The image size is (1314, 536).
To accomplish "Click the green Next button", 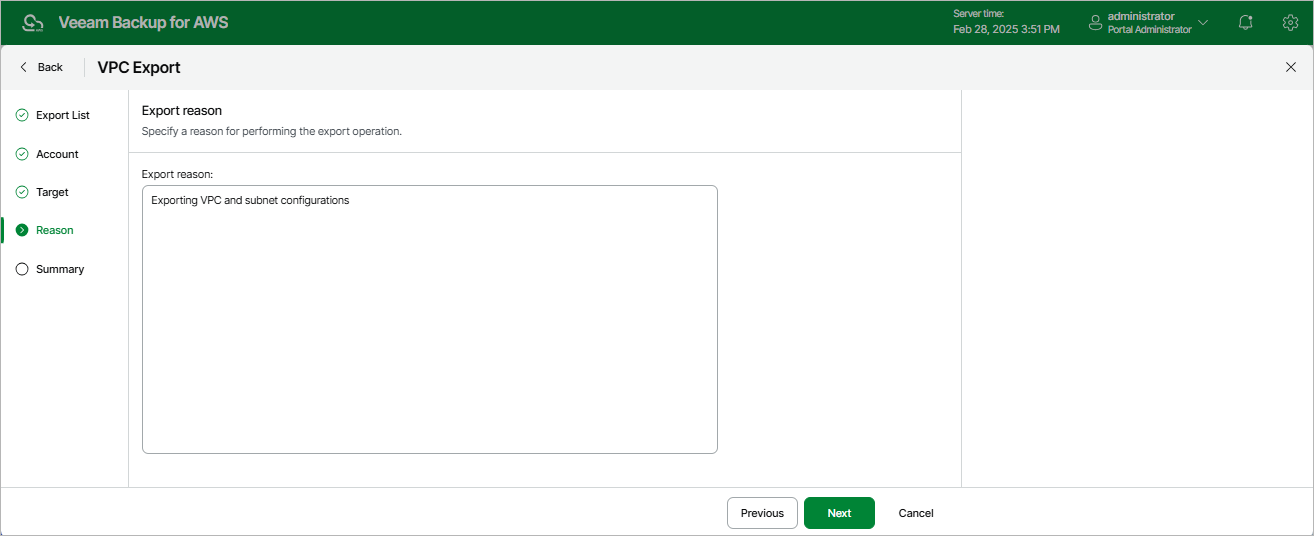I will [x=839, y=513].
